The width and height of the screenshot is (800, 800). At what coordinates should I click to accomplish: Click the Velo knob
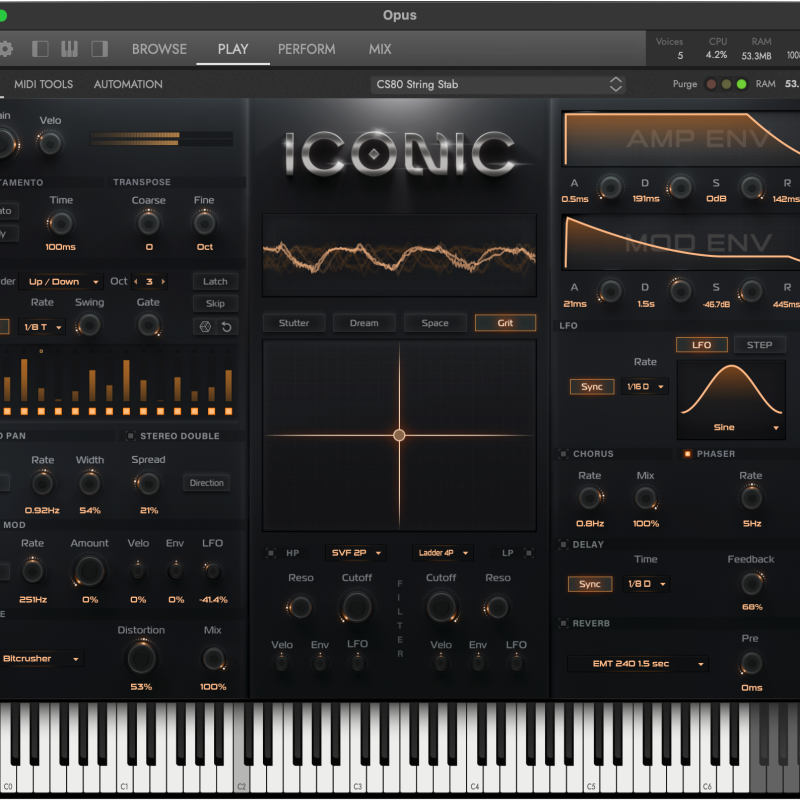(50, 144)
